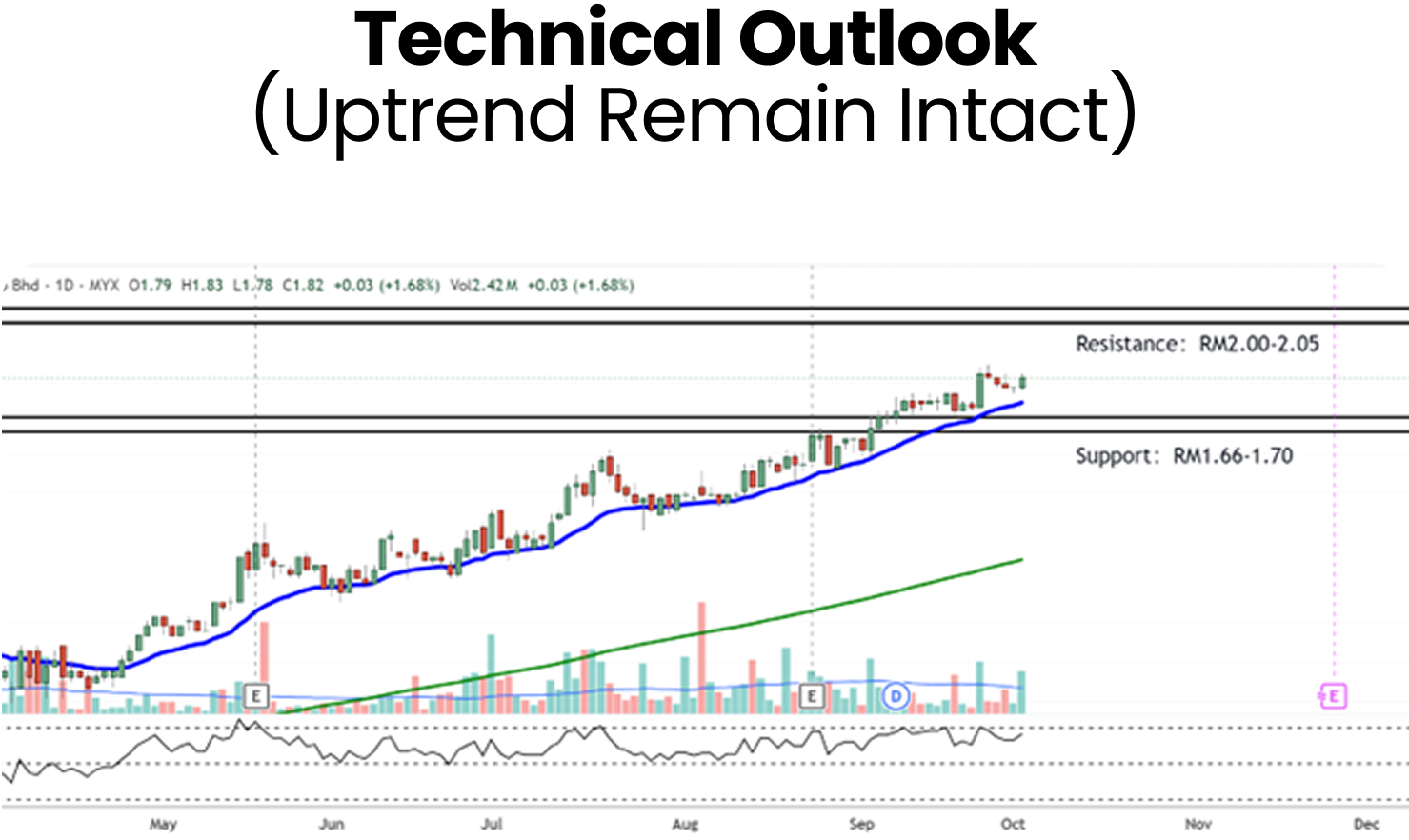
Task: Click the May label on time axis
Action: point(163,824)
